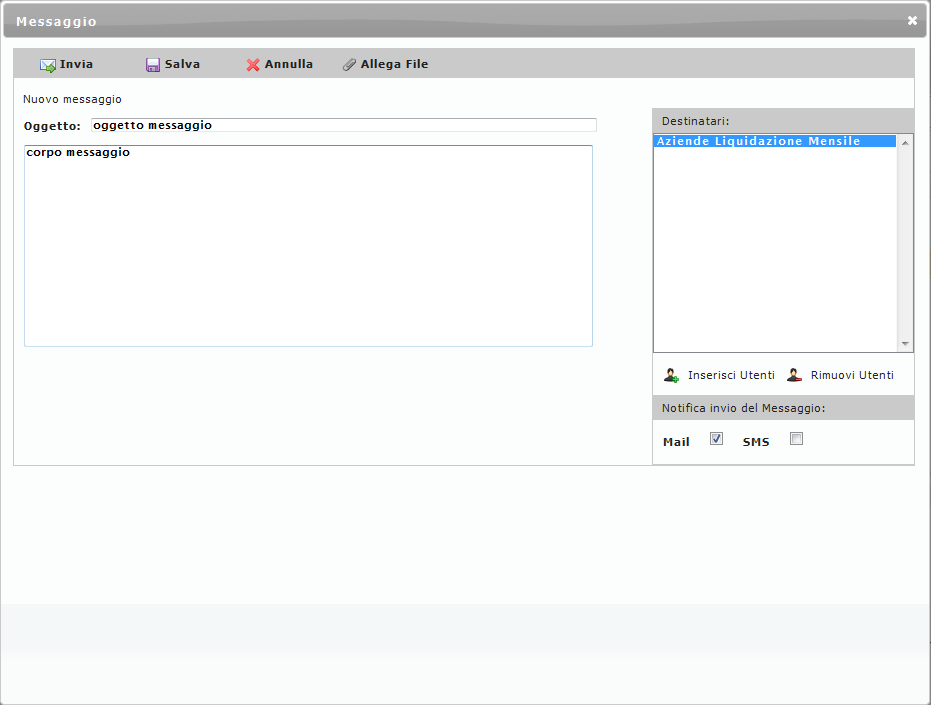Click the red X Annulla icon
931x705 pixels.
(x=253, y=65)
